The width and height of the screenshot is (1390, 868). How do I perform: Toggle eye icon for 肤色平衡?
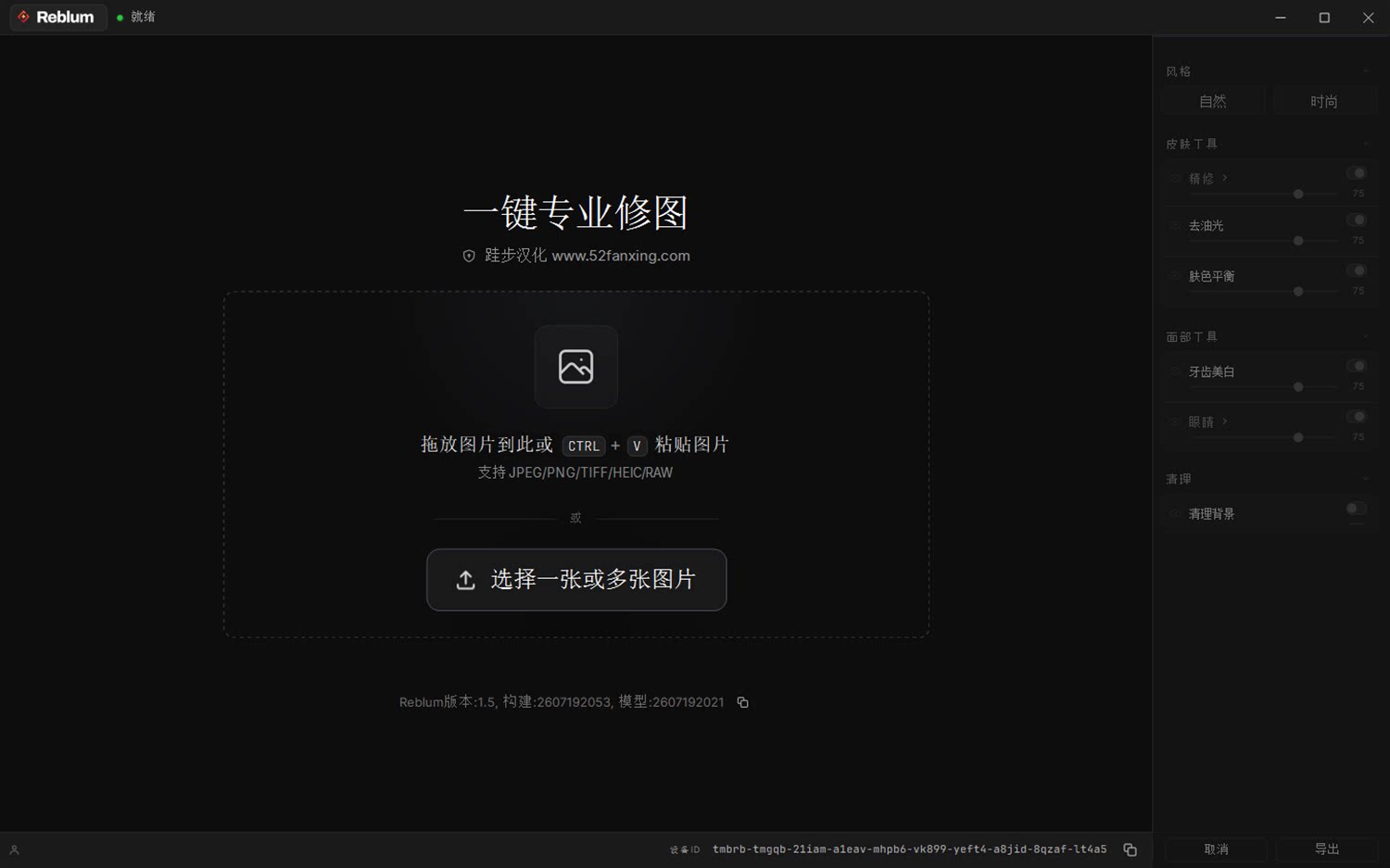pos(1175,276)
